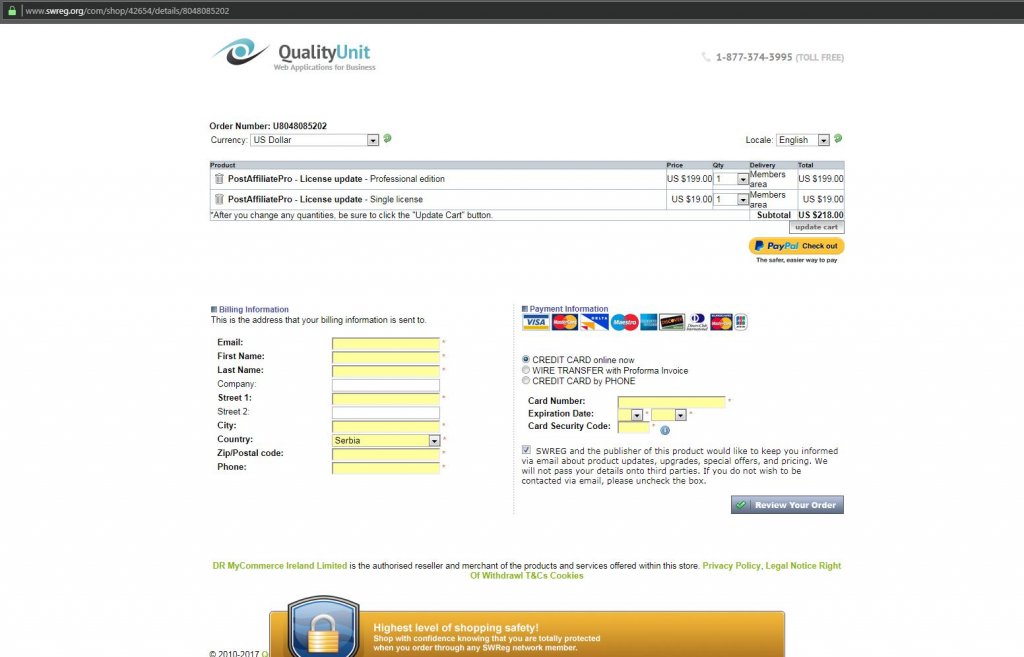Click the Visa card logo
The image size is (1024, 657).
[536, 322]
